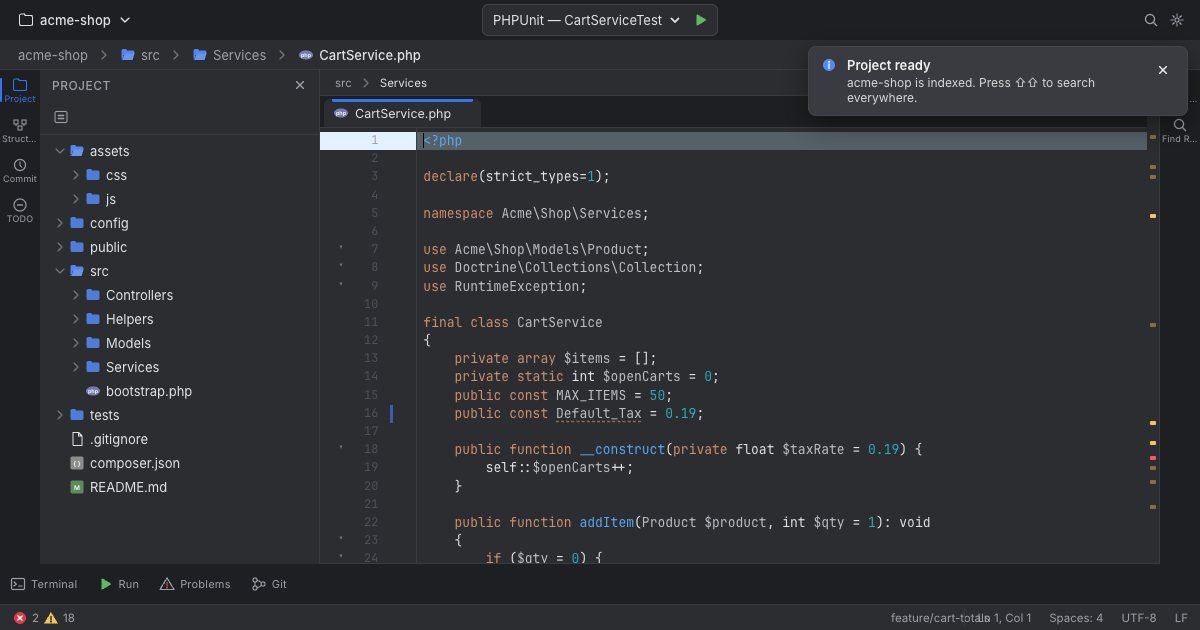This screenshot has width=1200, height=630.
Task: Select bootstrap.php in project tree
Action: (x=180, y=391)
